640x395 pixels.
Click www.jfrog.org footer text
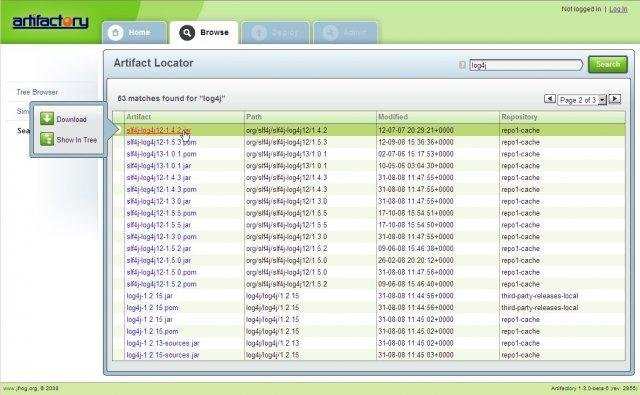coord(30,388)
